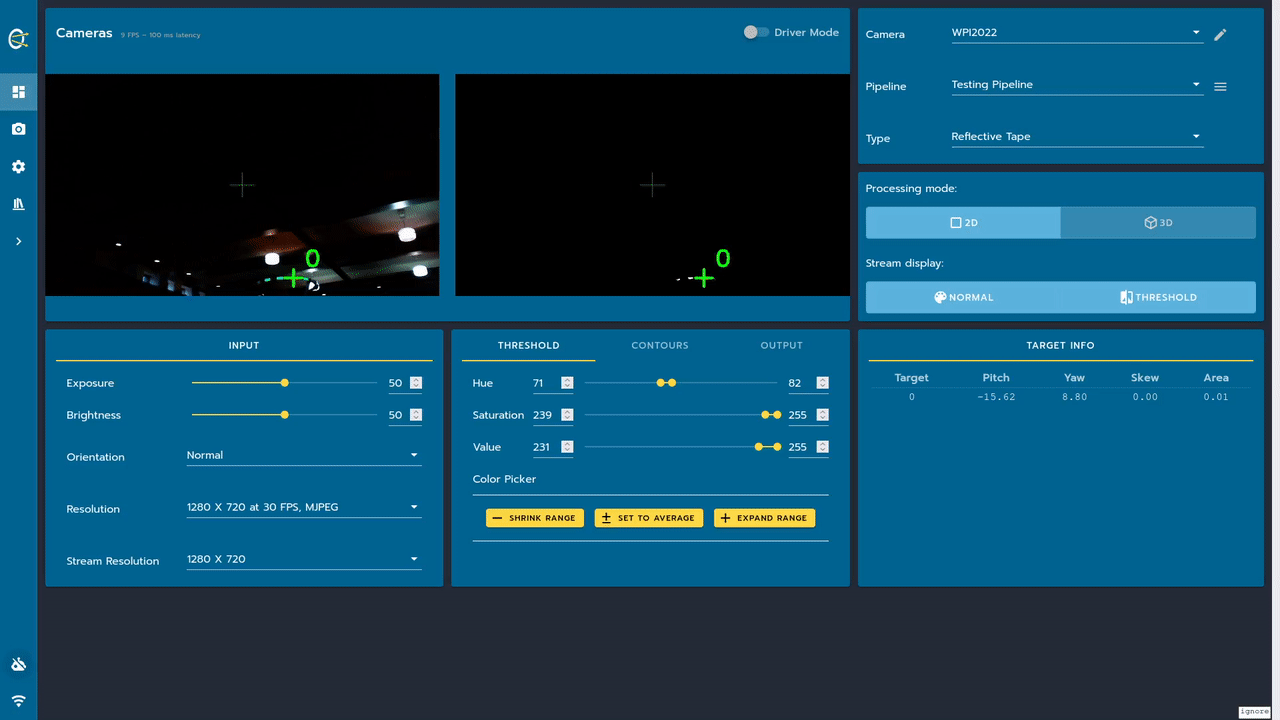Open the Stream Resolution dropdown
Viewport: 1280px width, 720px height.
coord(304,560)
